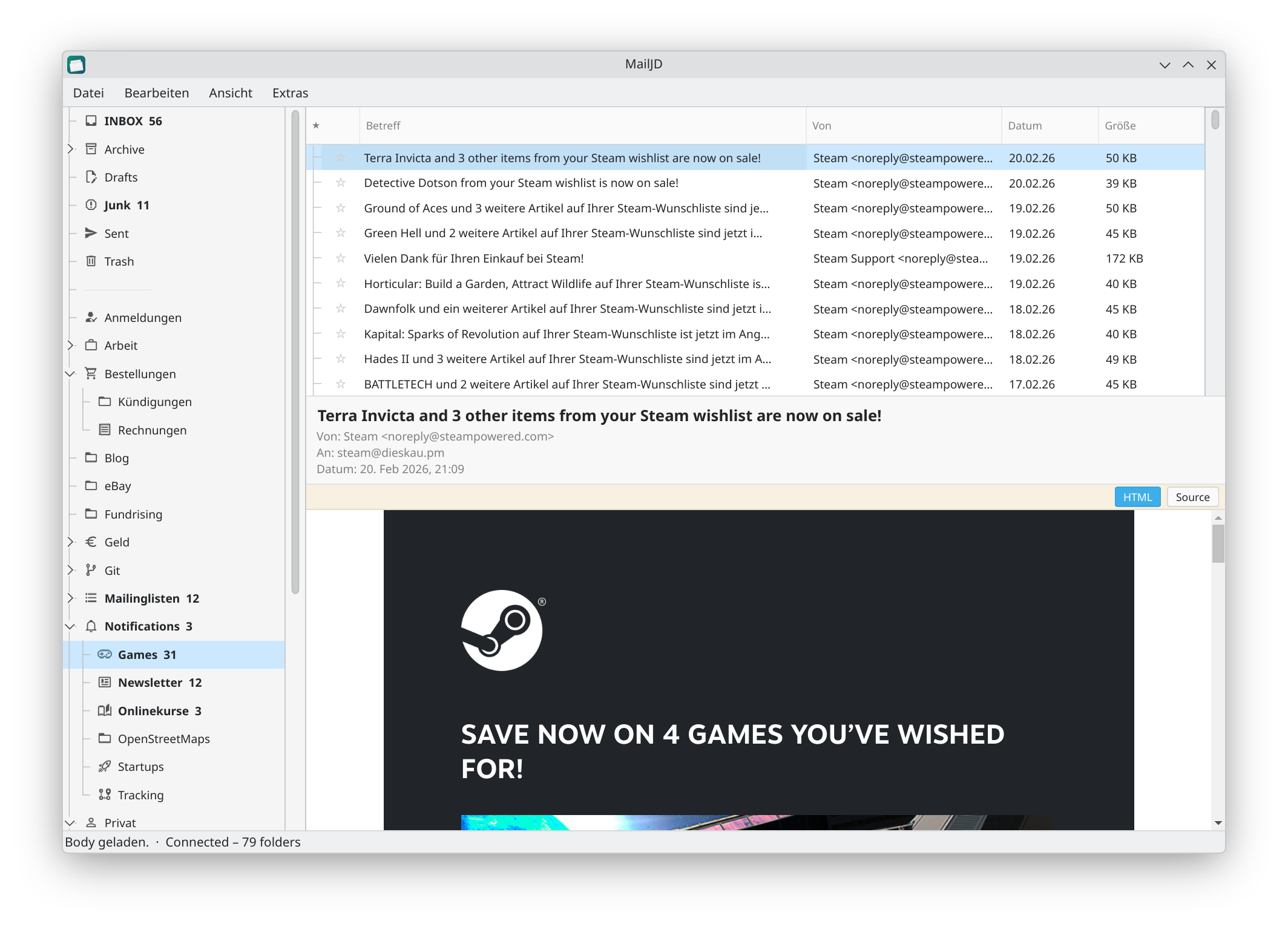Select the Startups rocket icon
Screen dimensions: 1288x927
(x=104, y=767)
